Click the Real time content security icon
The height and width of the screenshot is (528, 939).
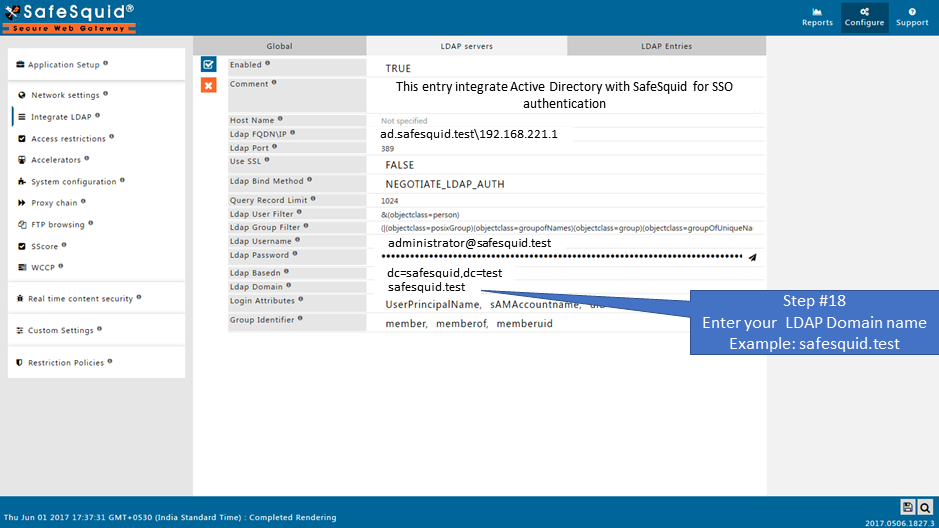20,298
